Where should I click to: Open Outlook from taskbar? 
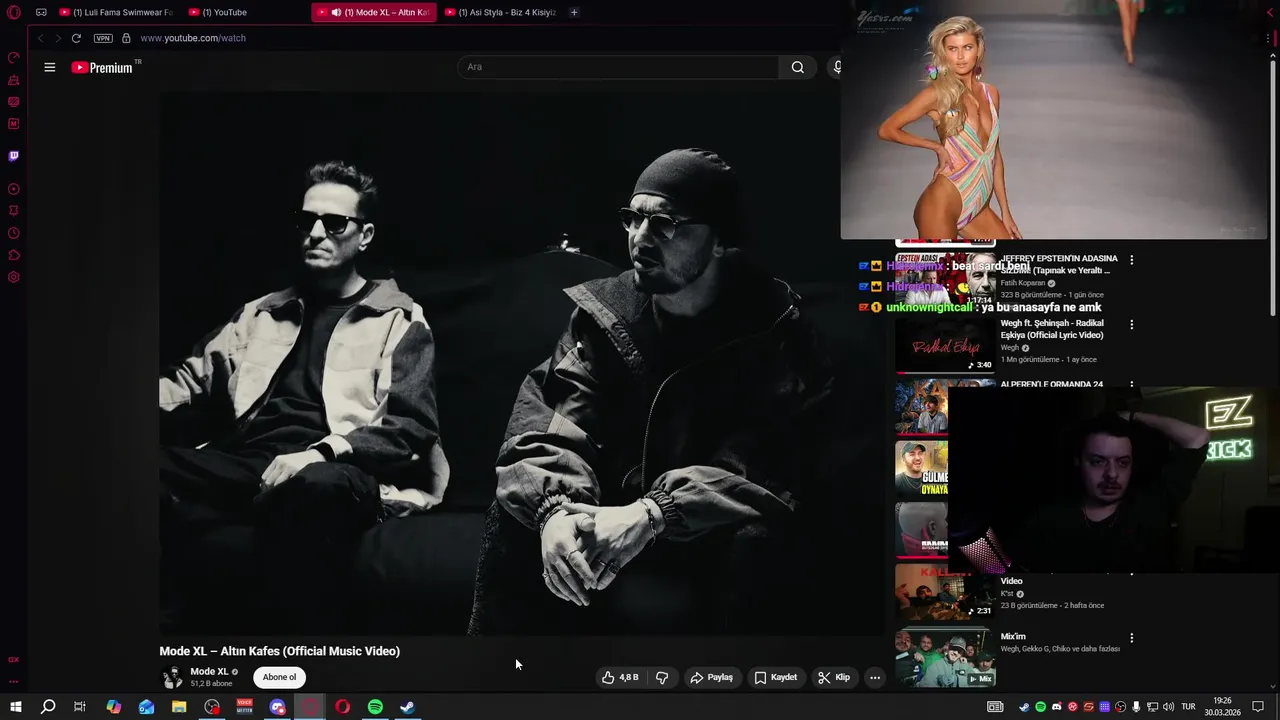(146, 707)
